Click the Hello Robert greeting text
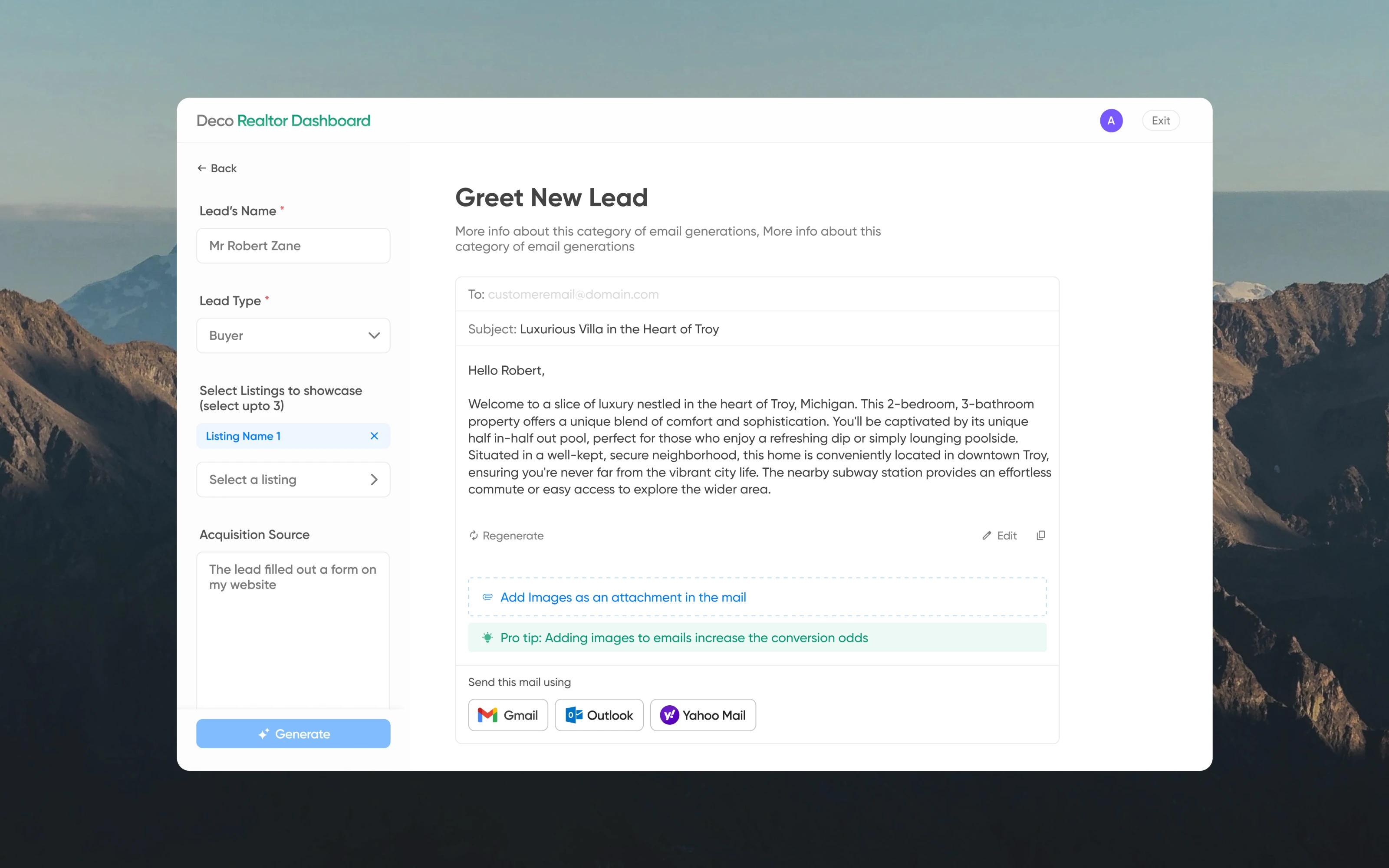 (506, 370)
